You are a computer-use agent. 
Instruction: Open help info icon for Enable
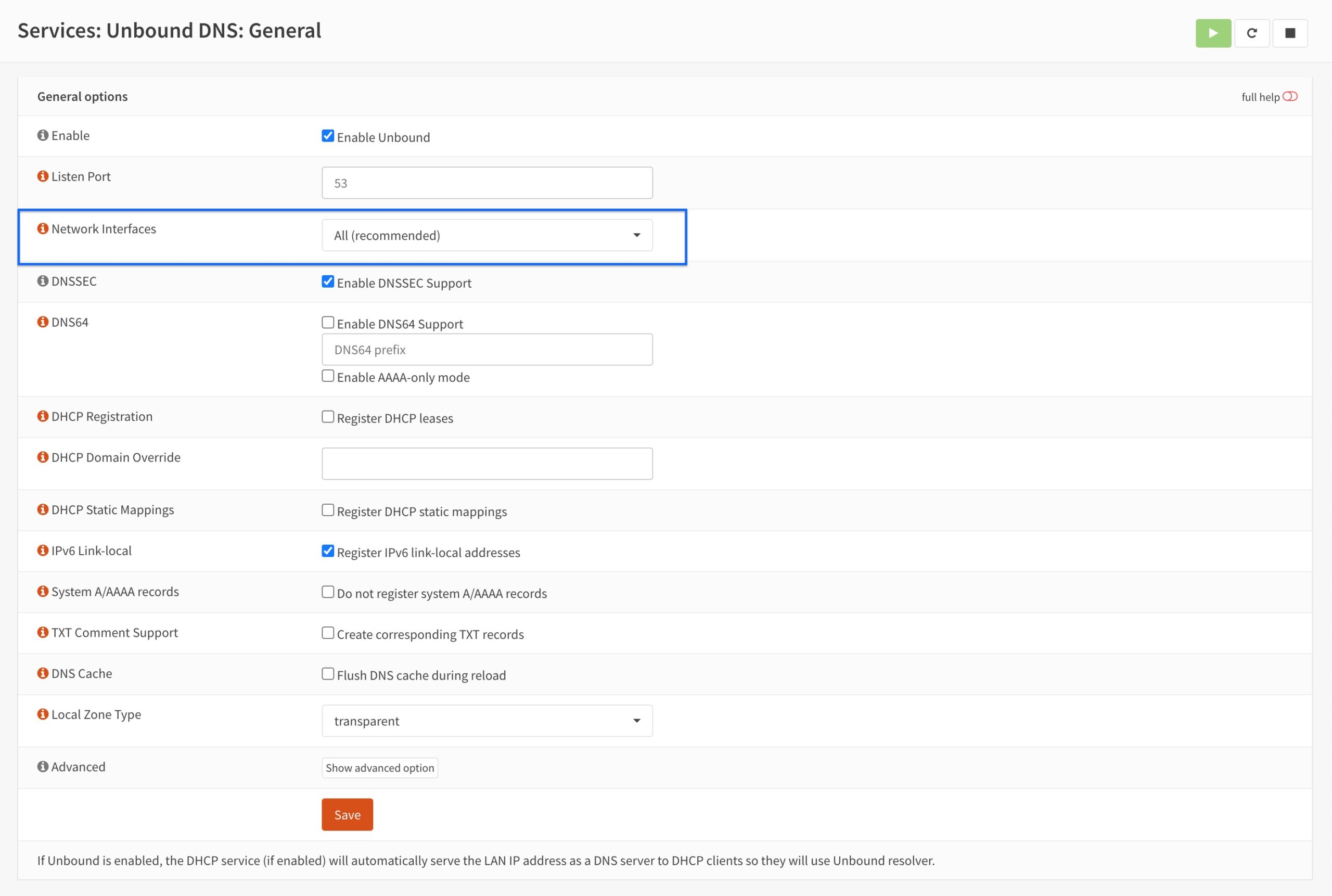click(43, 135)
